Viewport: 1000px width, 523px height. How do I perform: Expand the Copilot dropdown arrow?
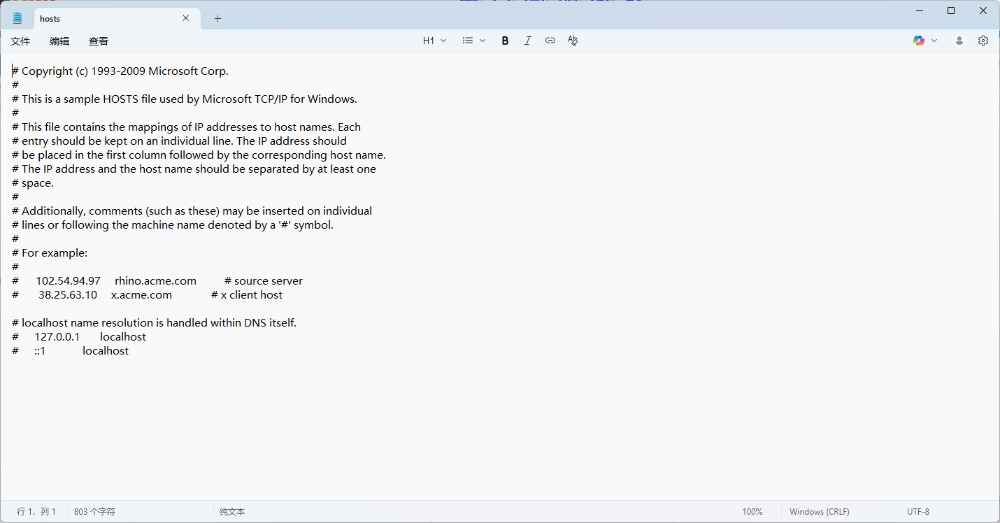[x=935, y=41]
